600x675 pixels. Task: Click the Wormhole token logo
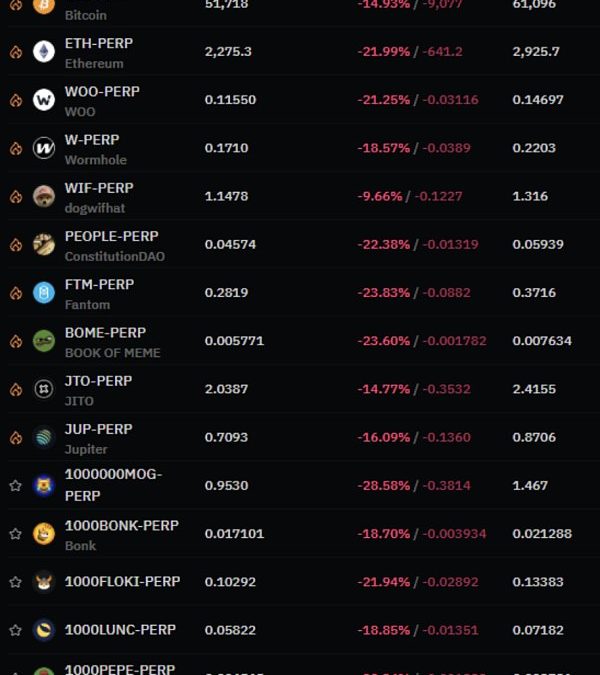[44, 148]
